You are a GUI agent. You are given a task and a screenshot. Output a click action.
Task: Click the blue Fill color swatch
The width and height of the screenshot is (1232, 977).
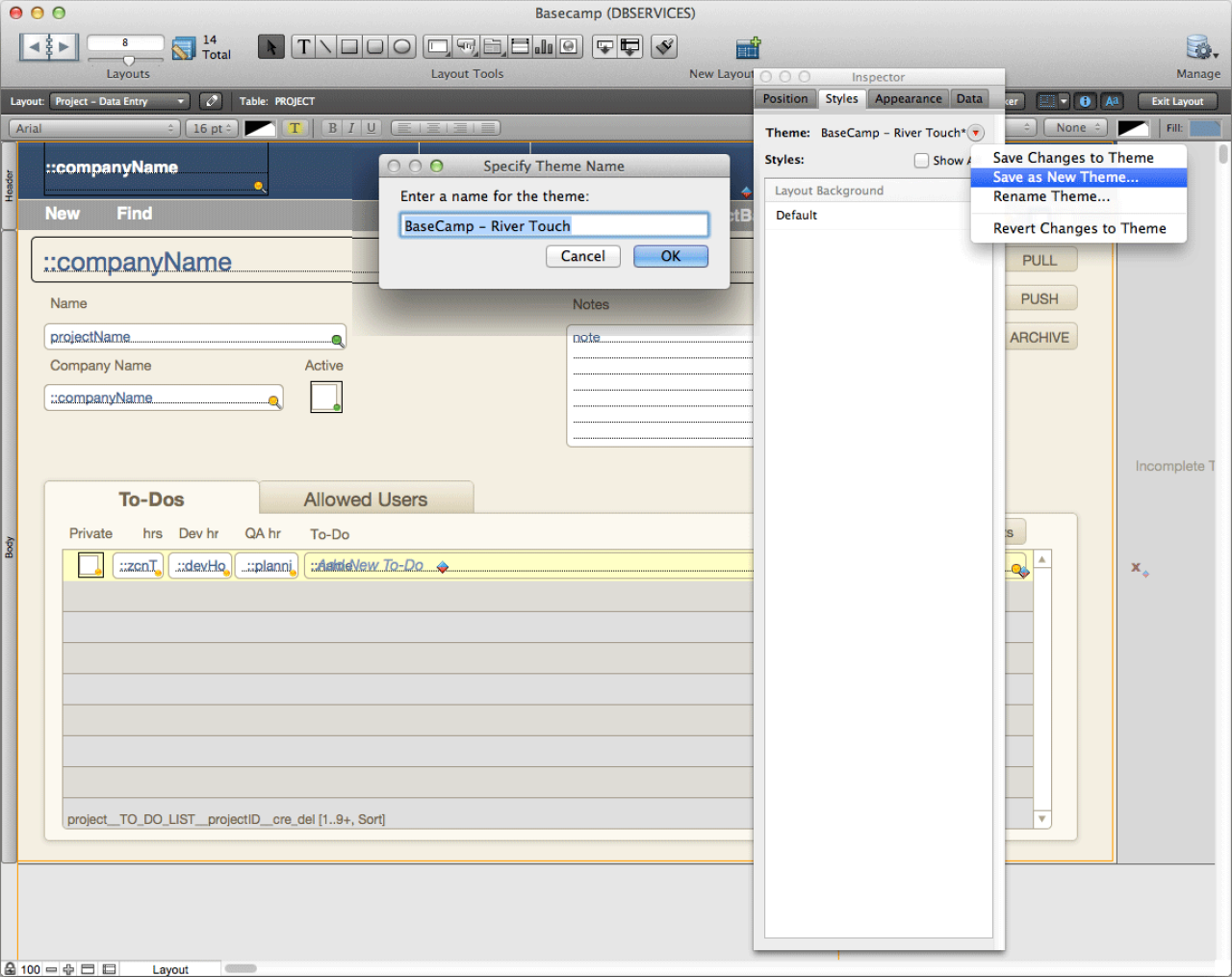pos(1204,128)
